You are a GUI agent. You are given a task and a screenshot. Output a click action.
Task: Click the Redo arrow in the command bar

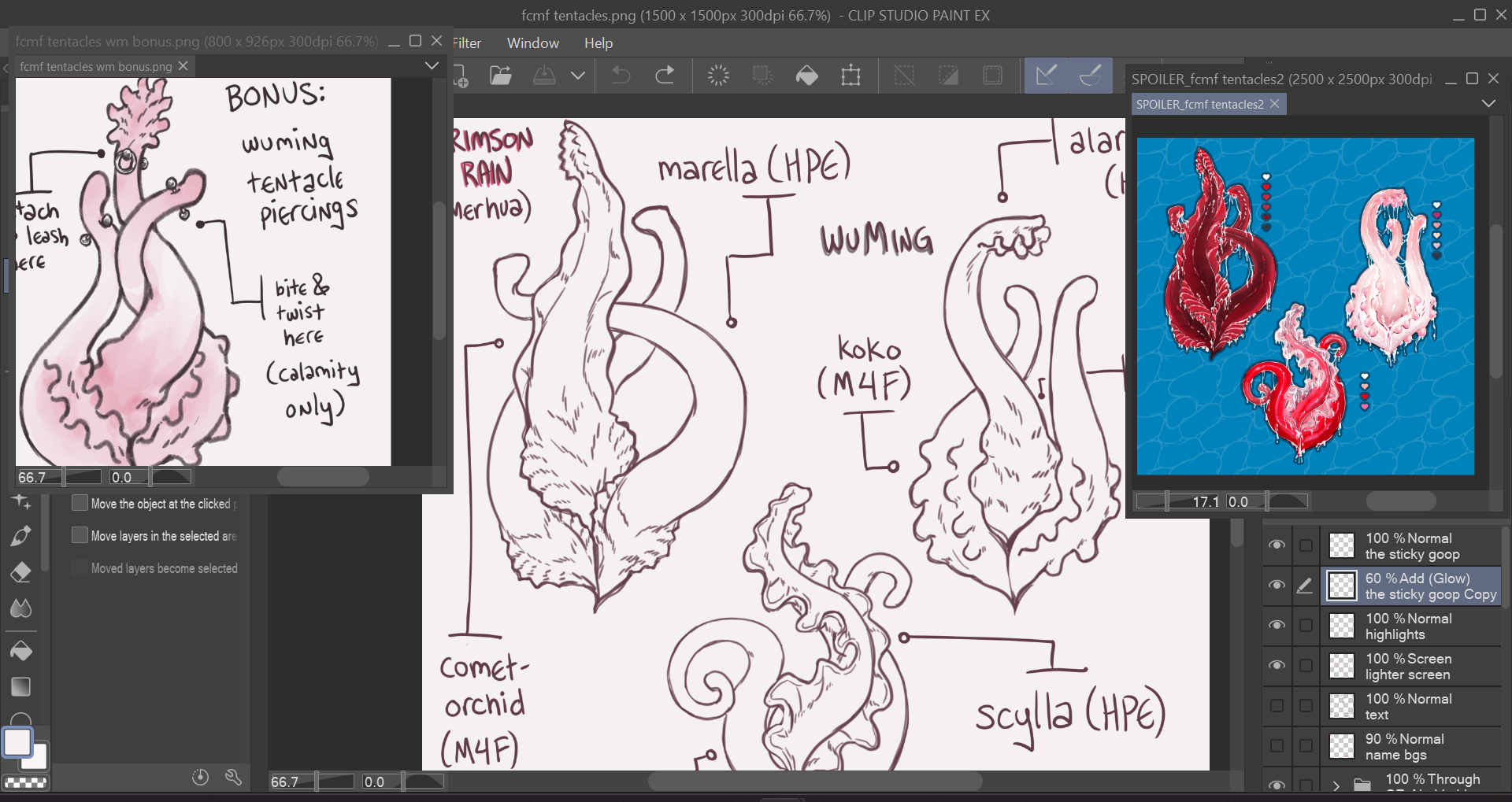tap(665, 76)
